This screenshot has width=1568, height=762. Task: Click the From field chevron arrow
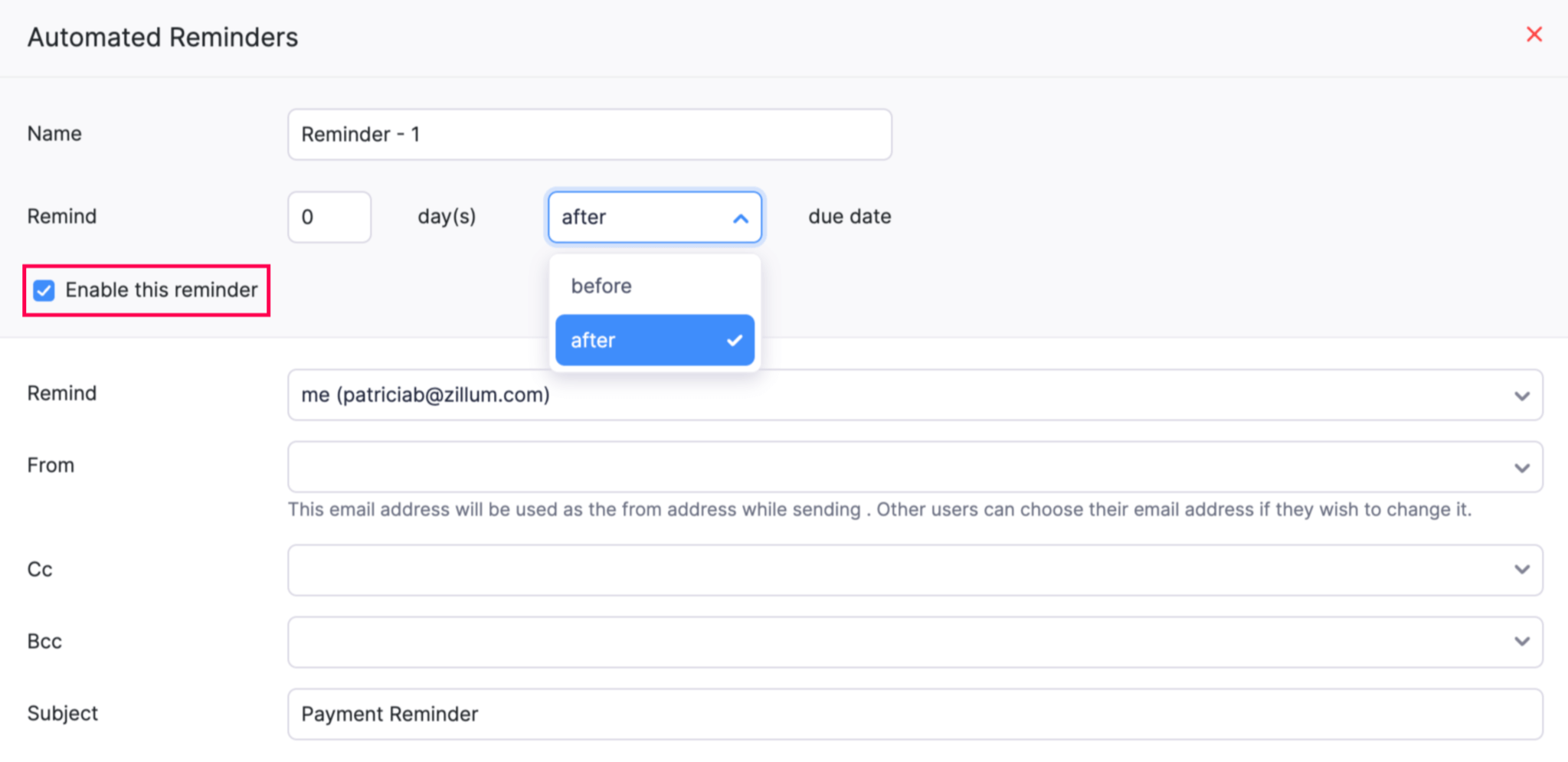(x=1521, y=468)
